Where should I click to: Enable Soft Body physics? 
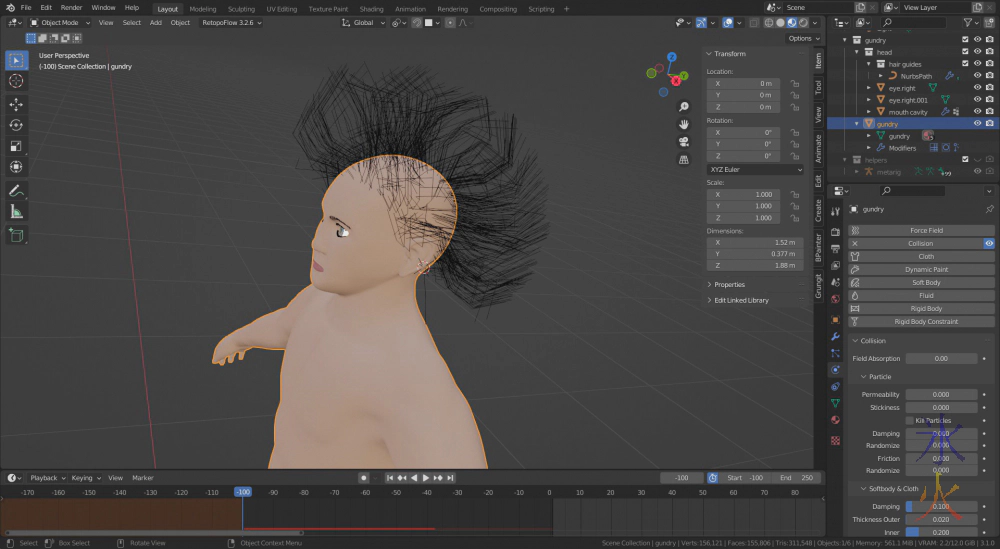coord(921,282)
